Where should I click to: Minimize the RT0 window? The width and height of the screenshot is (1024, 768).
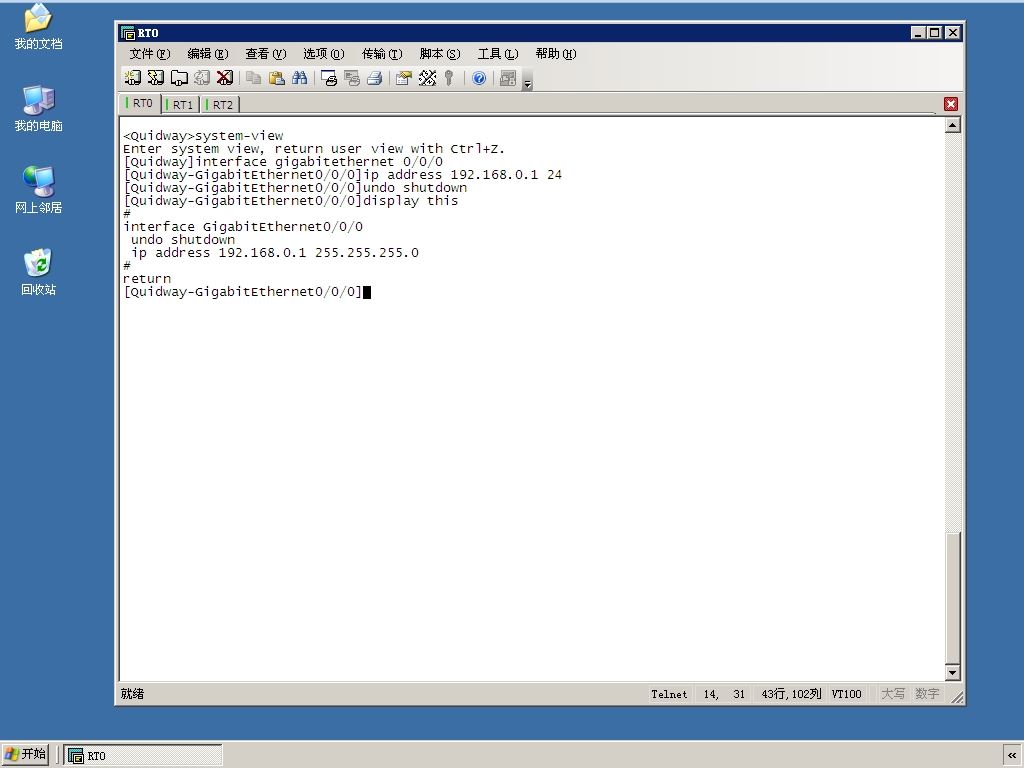918,33
